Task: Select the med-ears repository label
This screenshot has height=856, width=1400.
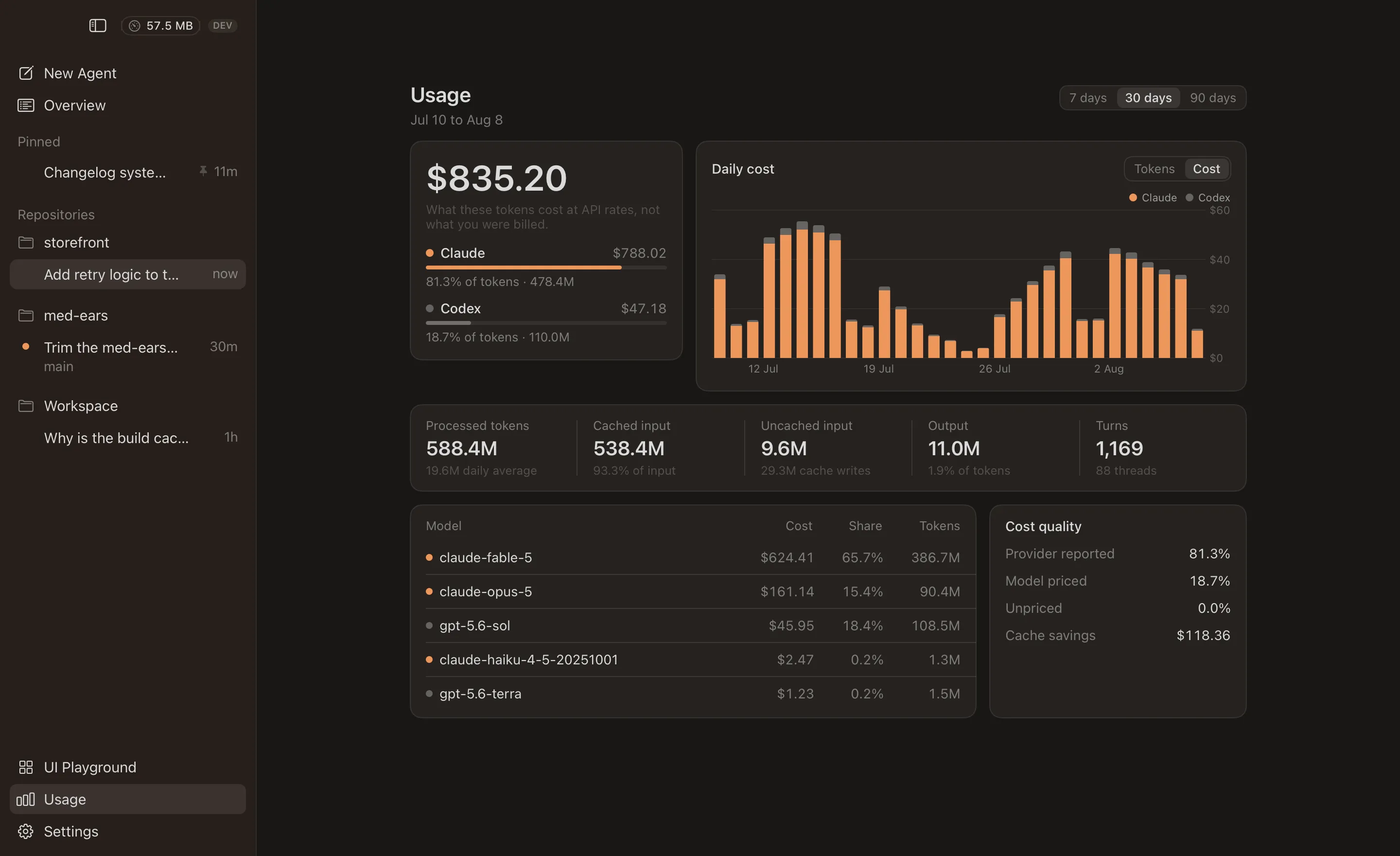Action: (x=75, y=316)
